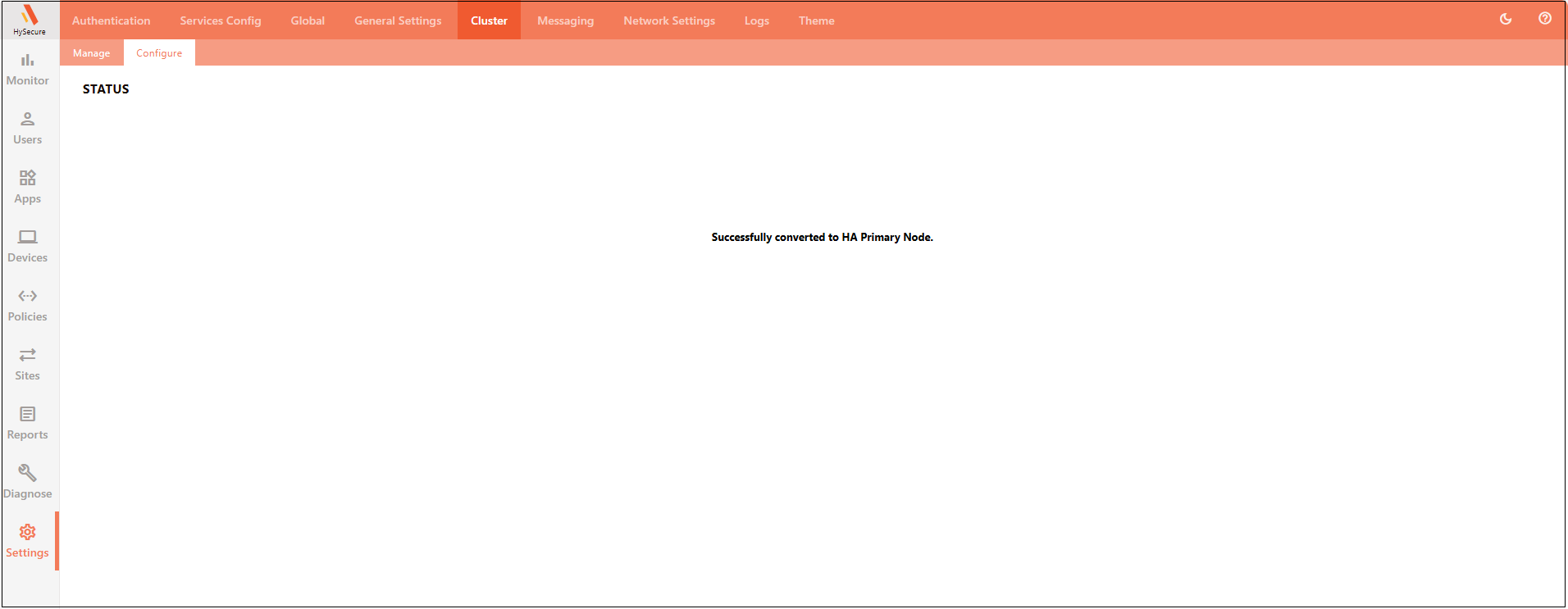Select the Policies sidebar icon
This screenshot has height=609, width=1568.
pyautogui.click(x=27, y=296)
